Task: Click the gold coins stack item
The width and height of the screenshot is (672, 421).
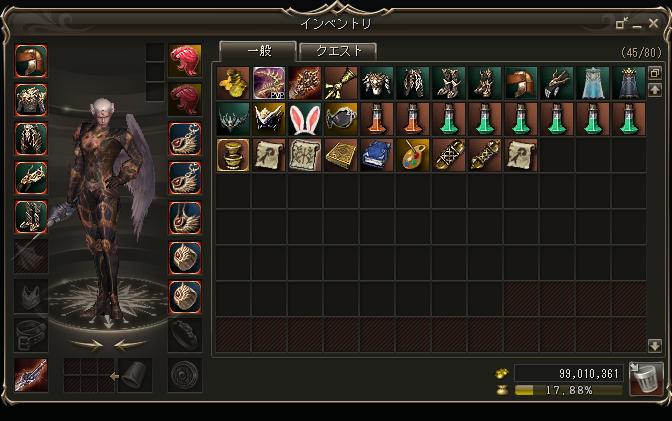Action: [233, 83]
